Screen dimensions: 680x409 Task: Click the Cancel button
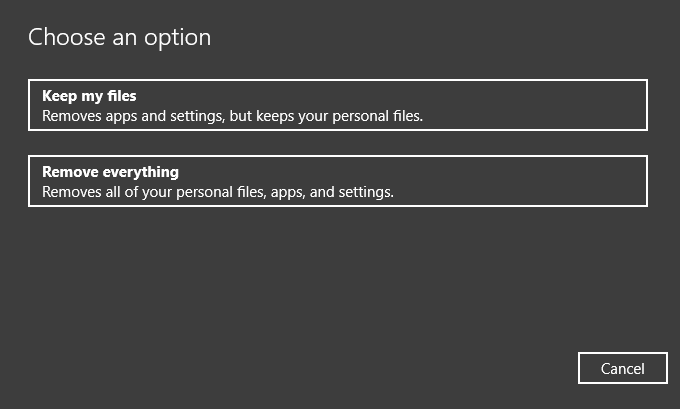tap(622, 368)
